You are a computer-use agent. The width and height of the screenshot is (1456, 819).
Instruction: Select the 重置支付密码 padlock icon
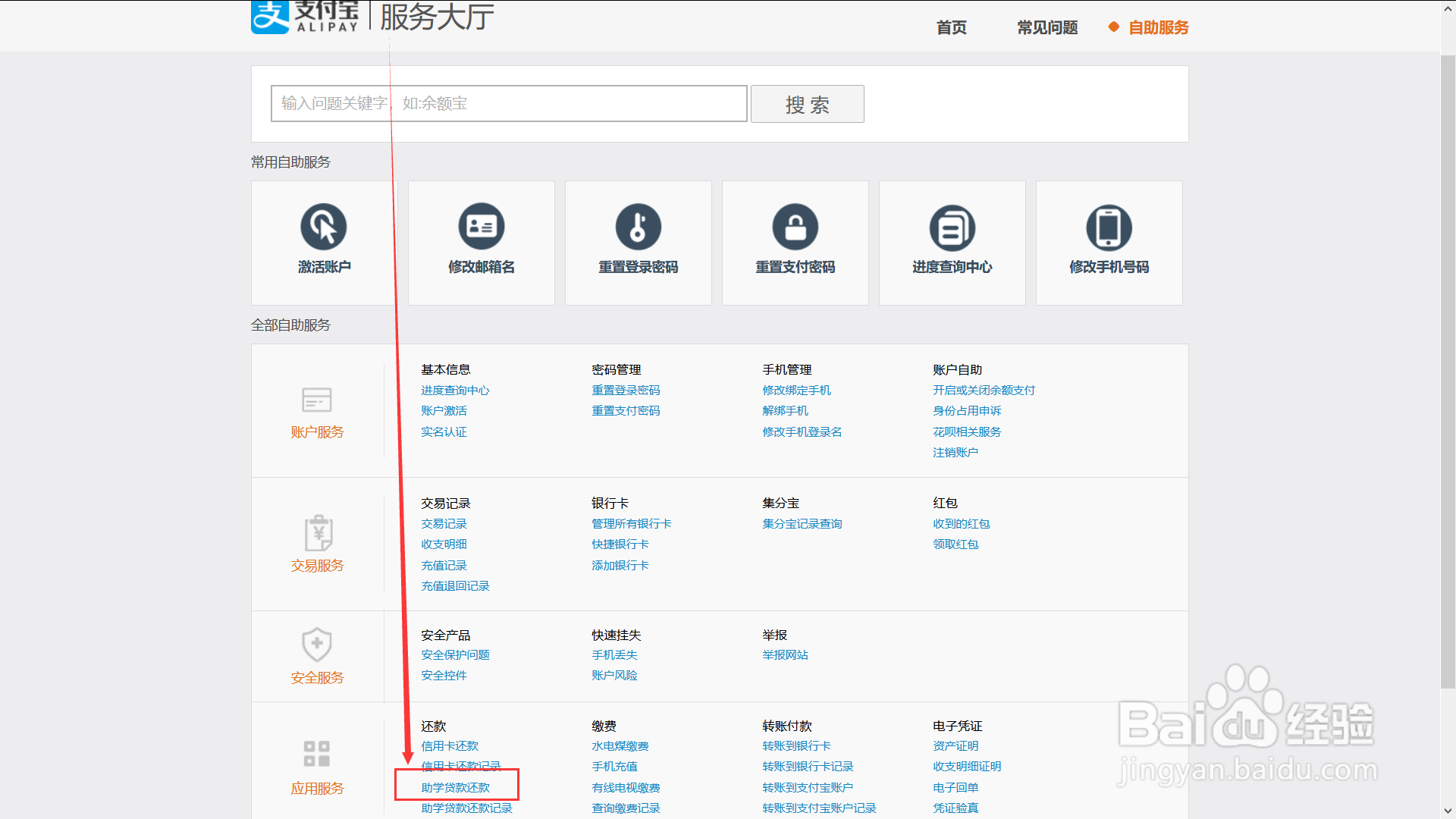click(795, 226)
